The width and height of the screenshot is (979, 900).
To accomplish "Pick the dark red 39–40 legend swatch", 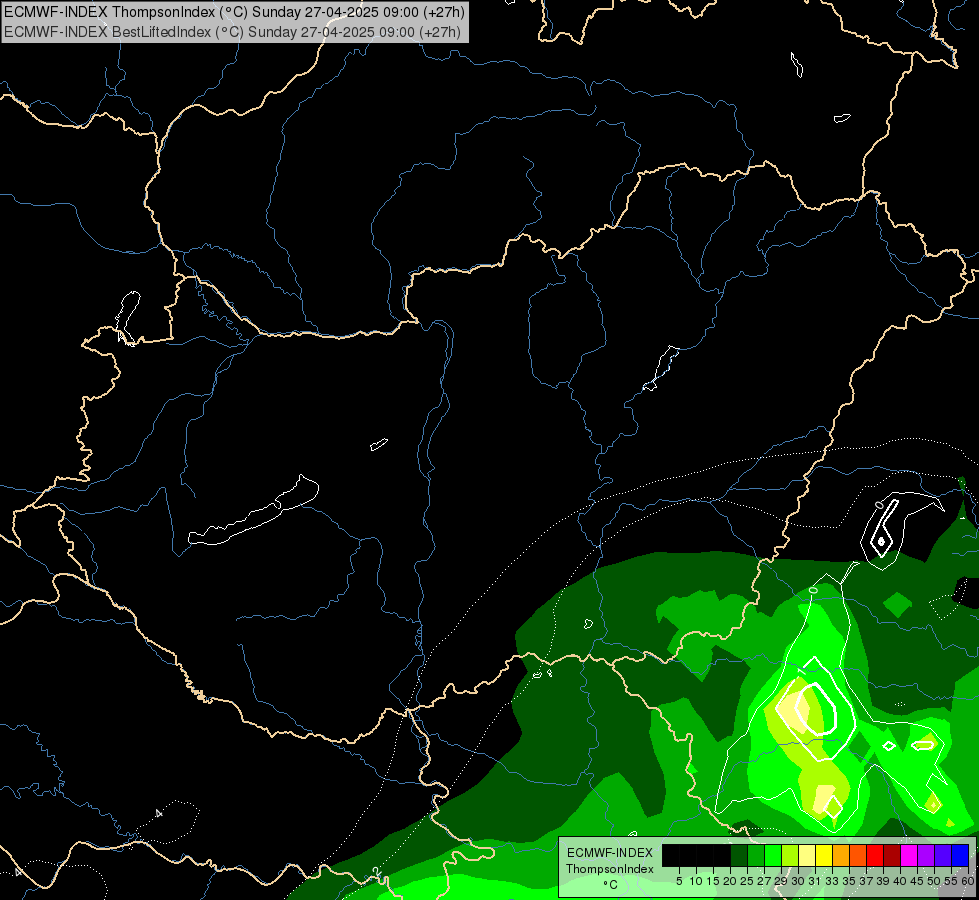I will (x=892, y=855).
